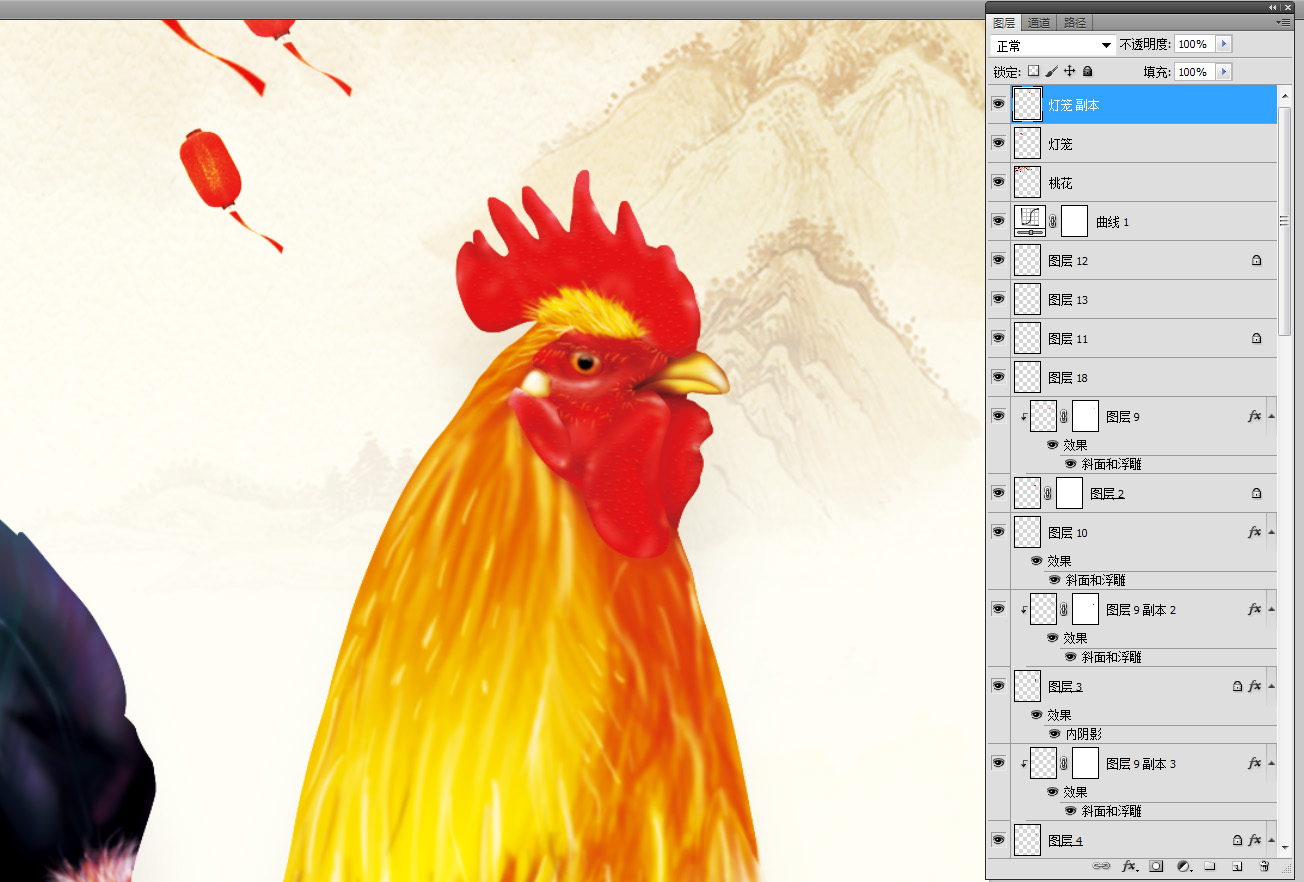Click the 曲线 1 adjustment curves icon

(1029, 221)
